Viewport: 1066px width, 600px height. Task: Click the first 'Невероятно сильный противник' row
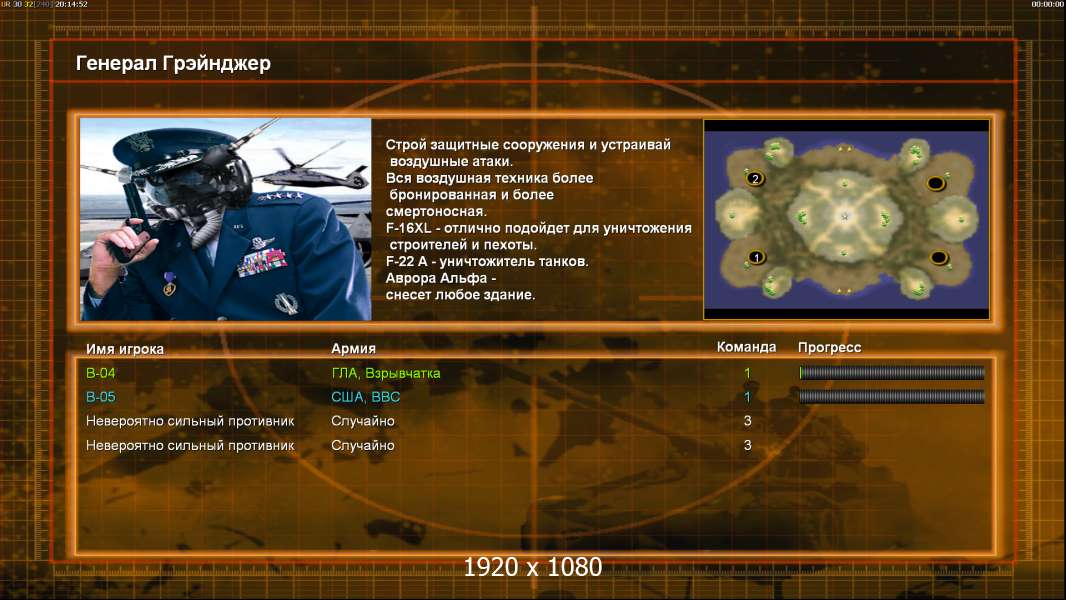click(x=190, y=421)
